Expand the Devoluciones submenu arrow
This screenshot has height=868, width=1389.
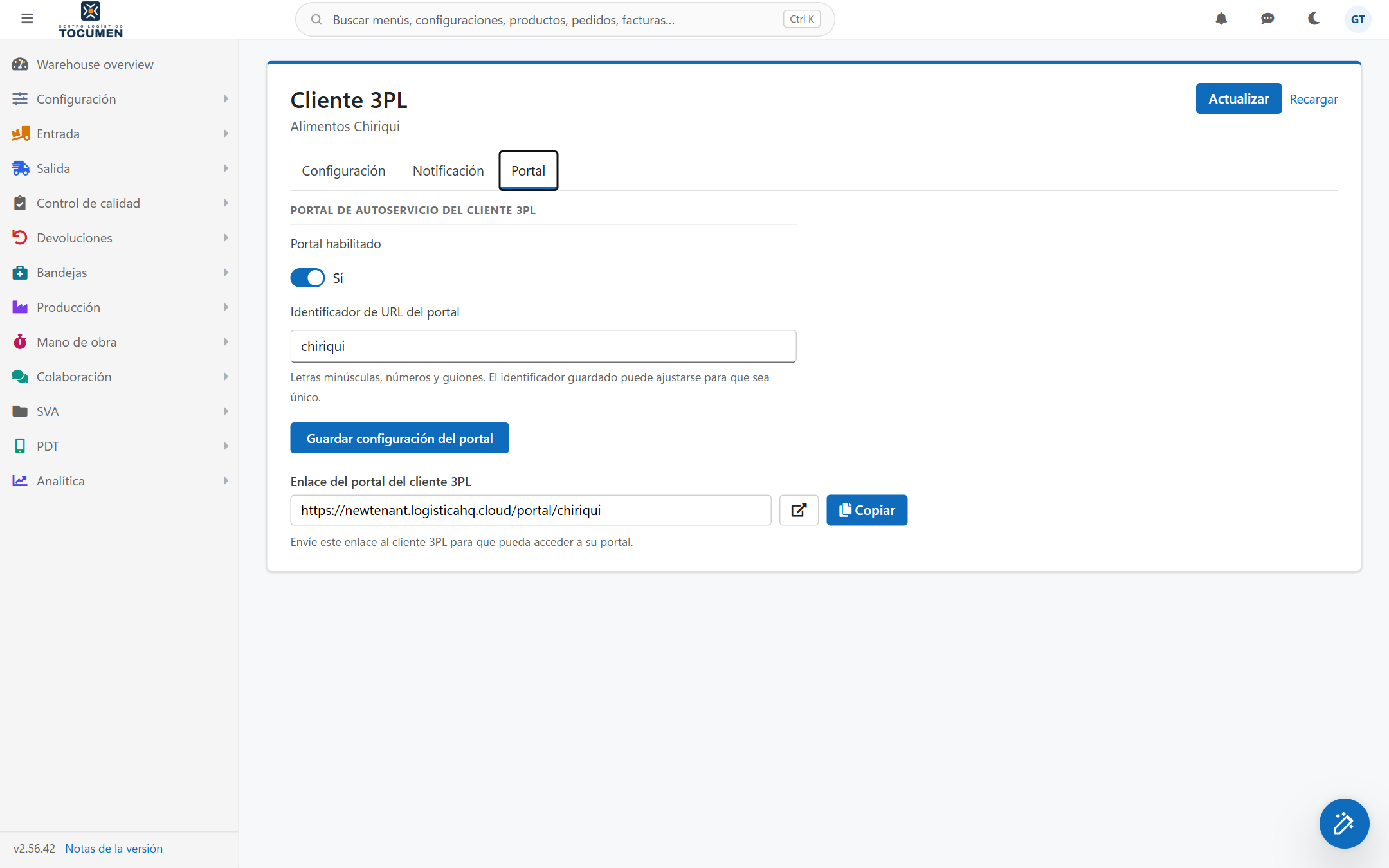coord(226,238)
